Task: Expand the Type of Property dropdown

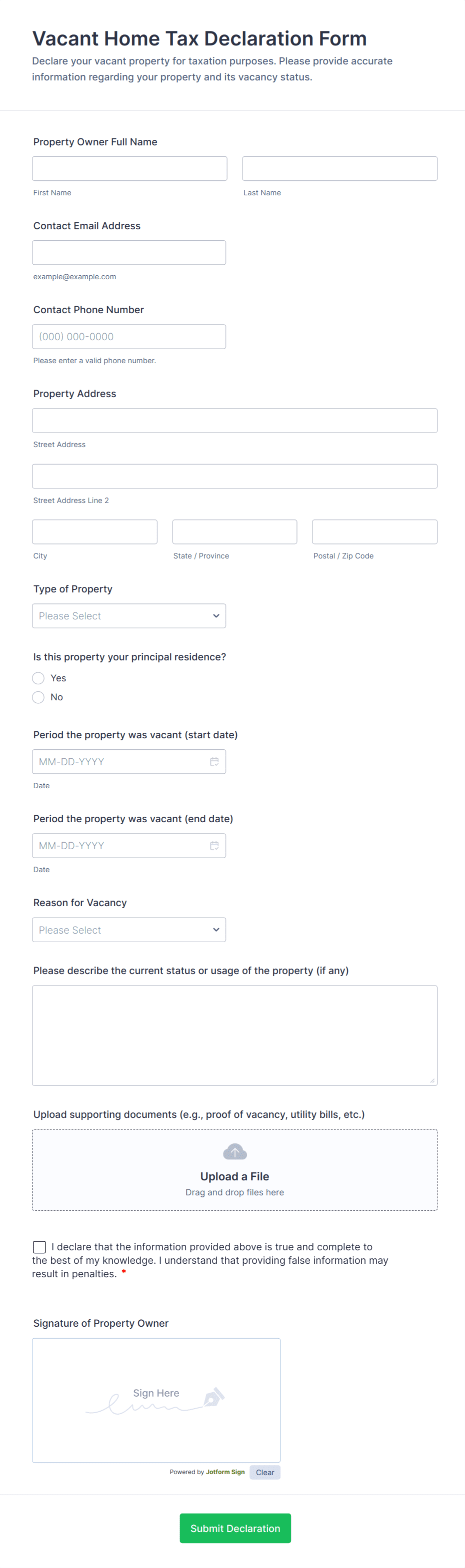Action: [x=128, y=616]
